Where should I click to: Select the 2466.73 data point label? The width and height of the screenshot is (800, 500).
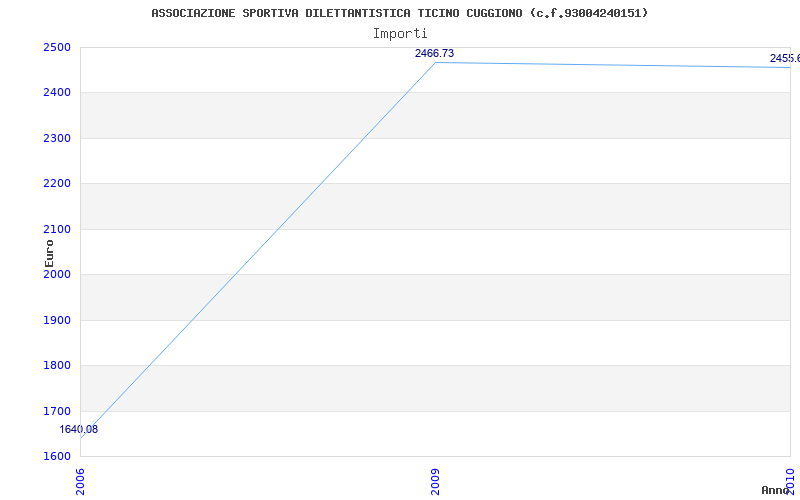click(x=434, y=53)
